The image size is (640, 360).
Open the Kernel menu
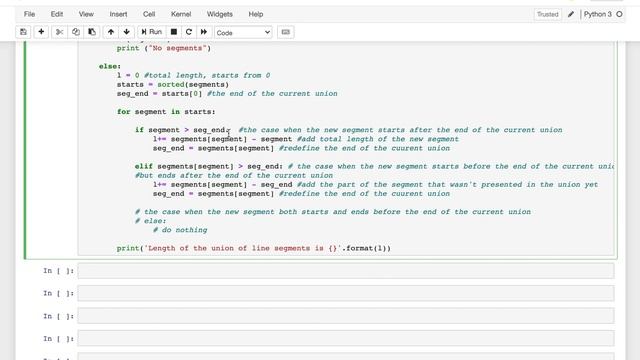pos(181,14)
